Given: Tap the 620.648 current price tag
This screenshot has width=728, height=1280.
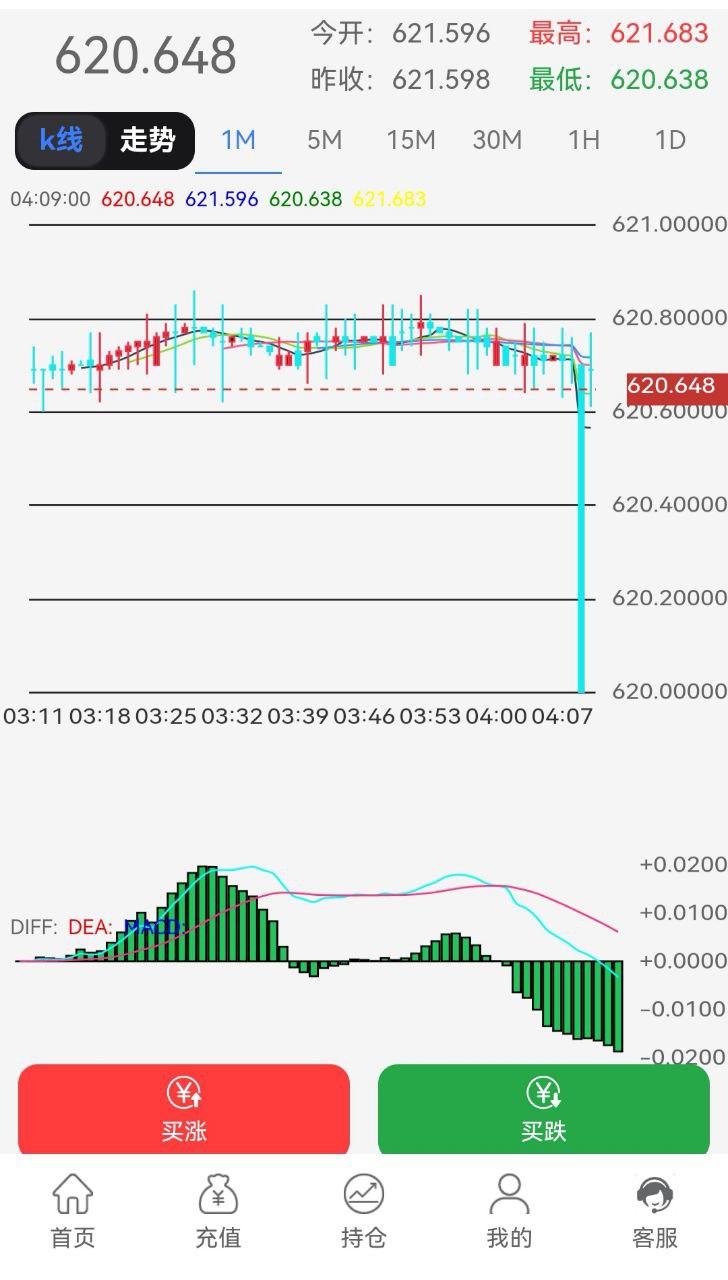Looking at the screenshot, I should point(671,386).
